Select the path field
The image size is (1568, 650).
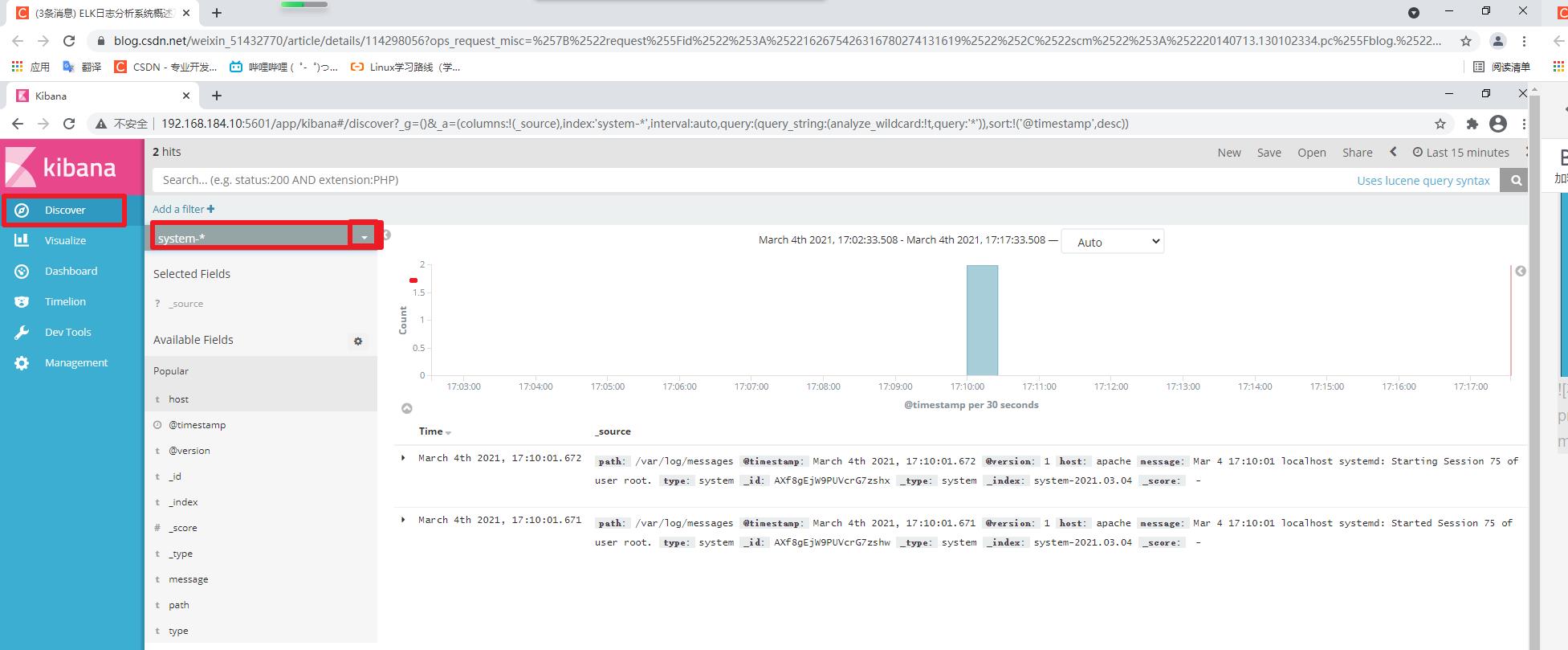click(x=178, y=605)
